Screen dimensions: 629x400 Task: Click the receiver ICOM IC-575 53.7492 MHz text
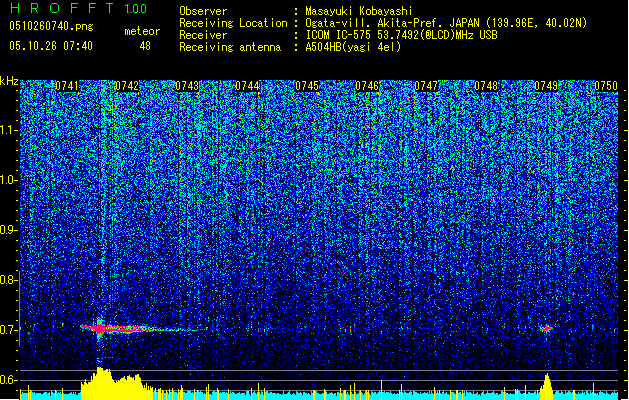point(401,35)
